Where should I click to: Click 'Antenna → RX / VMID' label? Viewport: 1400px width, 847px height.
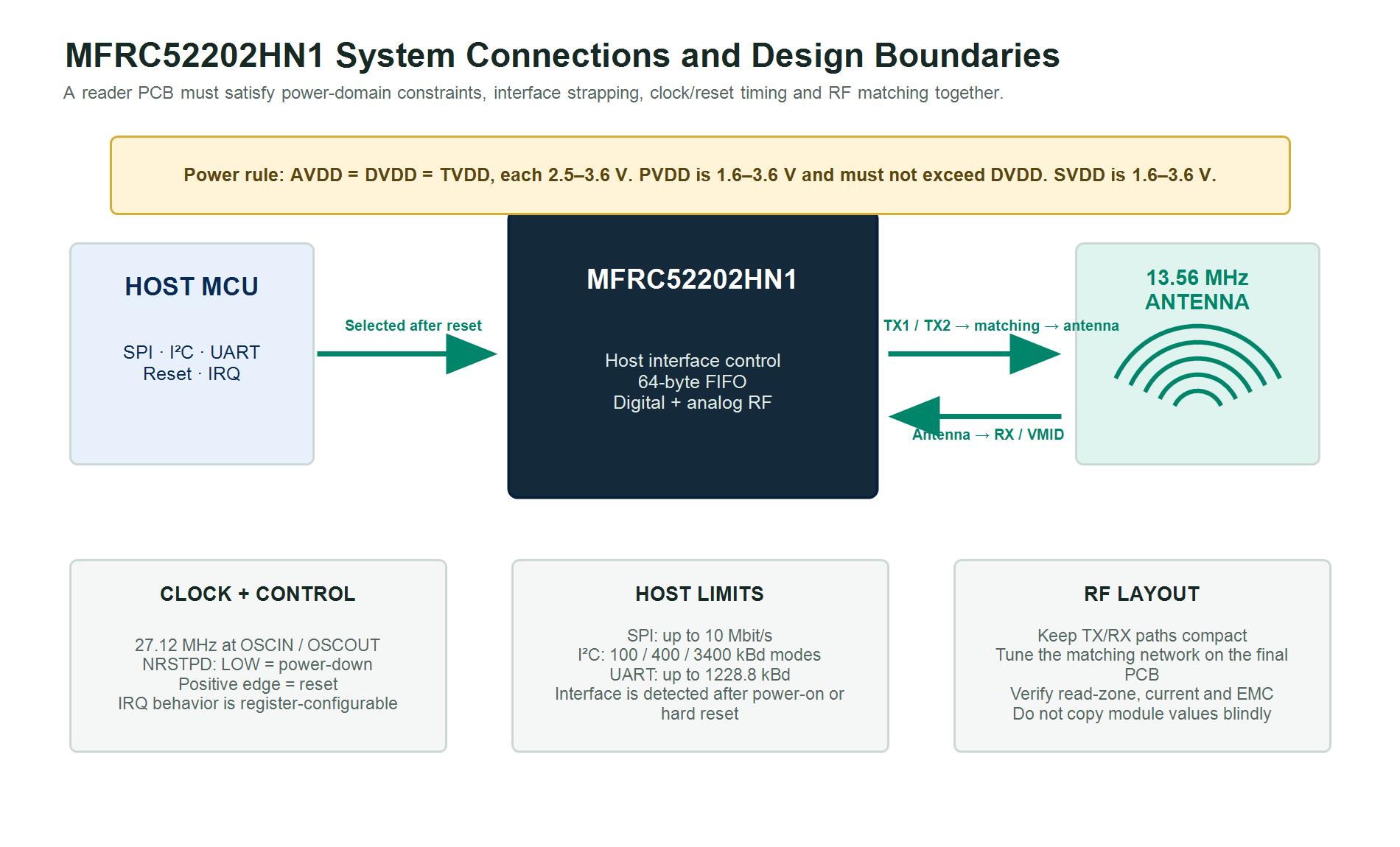coord(988,435)
